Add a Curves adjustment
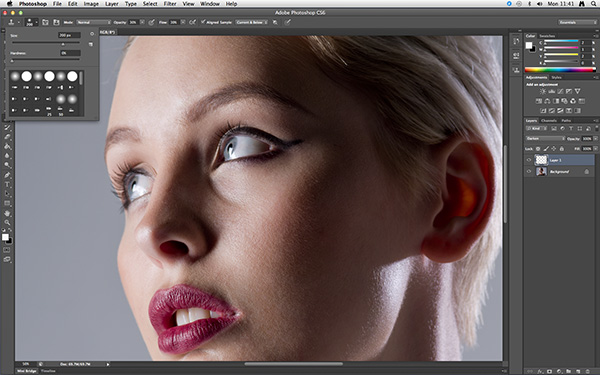This screenshot has height=375, width=600. pos(560,91)
